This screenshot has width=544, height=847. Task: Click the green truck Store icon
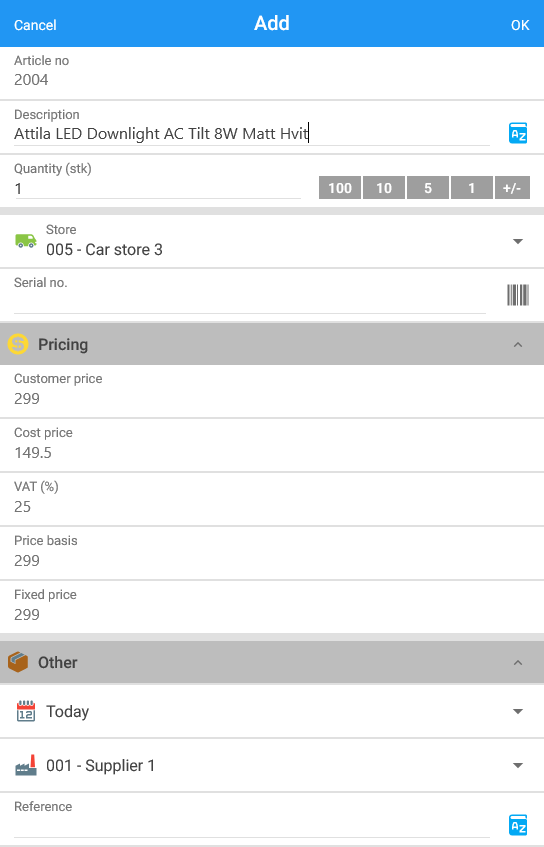point(26,241)
